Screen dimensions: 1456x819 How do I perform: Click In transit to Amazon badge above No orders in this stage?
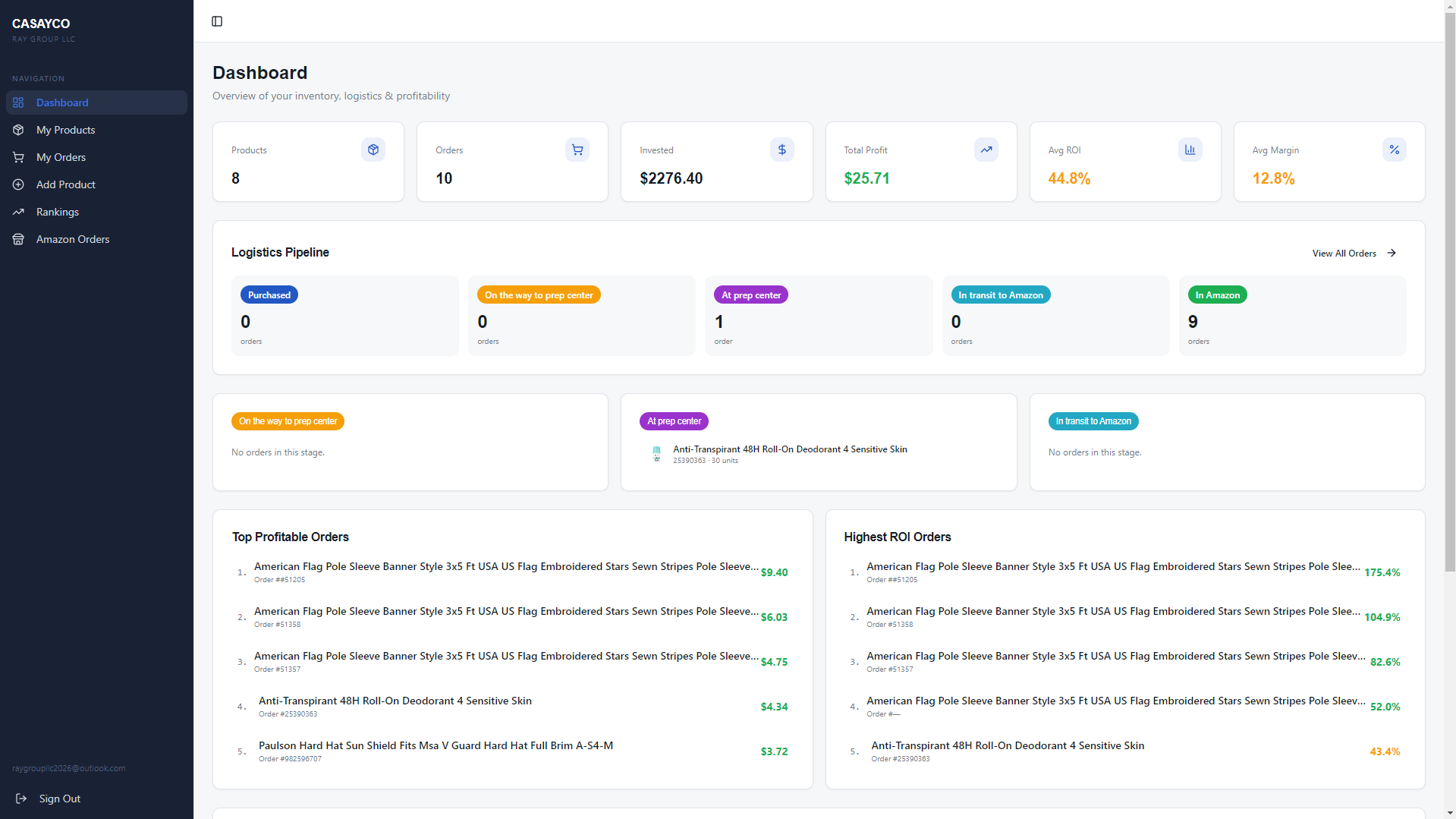pyautogui.click(x=1093, y=421)
